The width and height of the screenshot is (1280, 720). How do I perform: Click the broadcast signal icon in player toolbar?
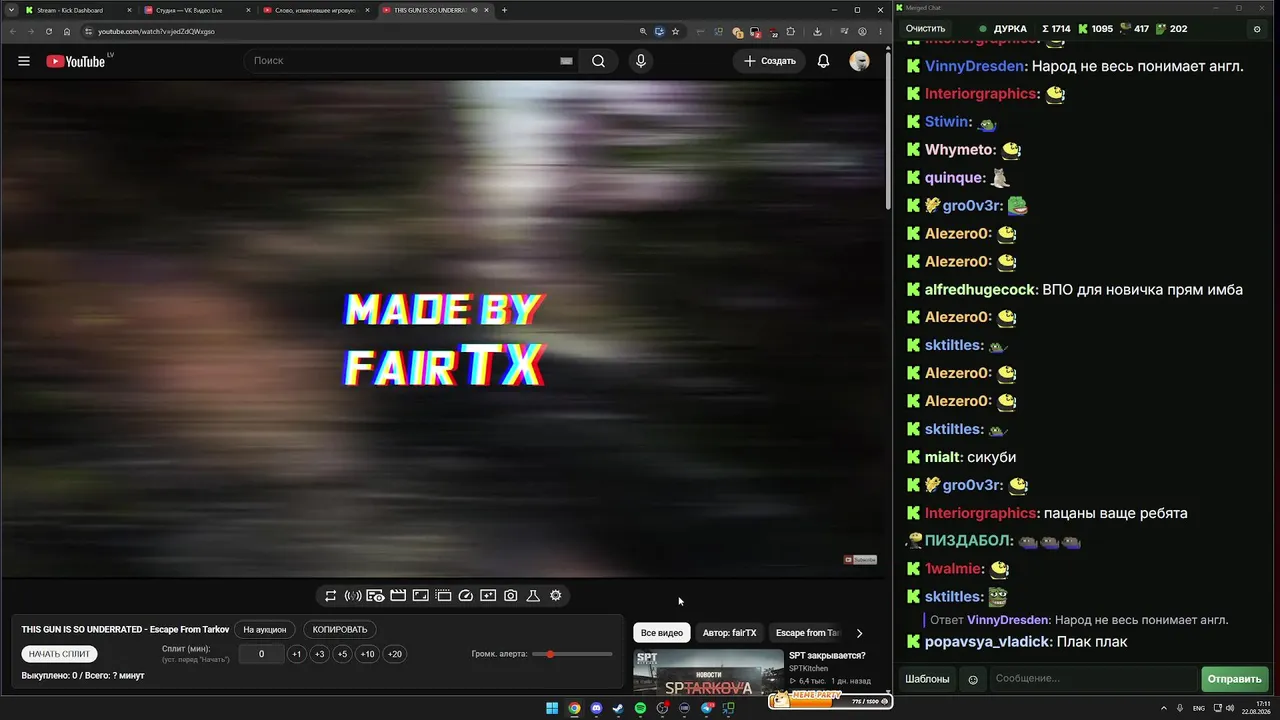(353, 596)
